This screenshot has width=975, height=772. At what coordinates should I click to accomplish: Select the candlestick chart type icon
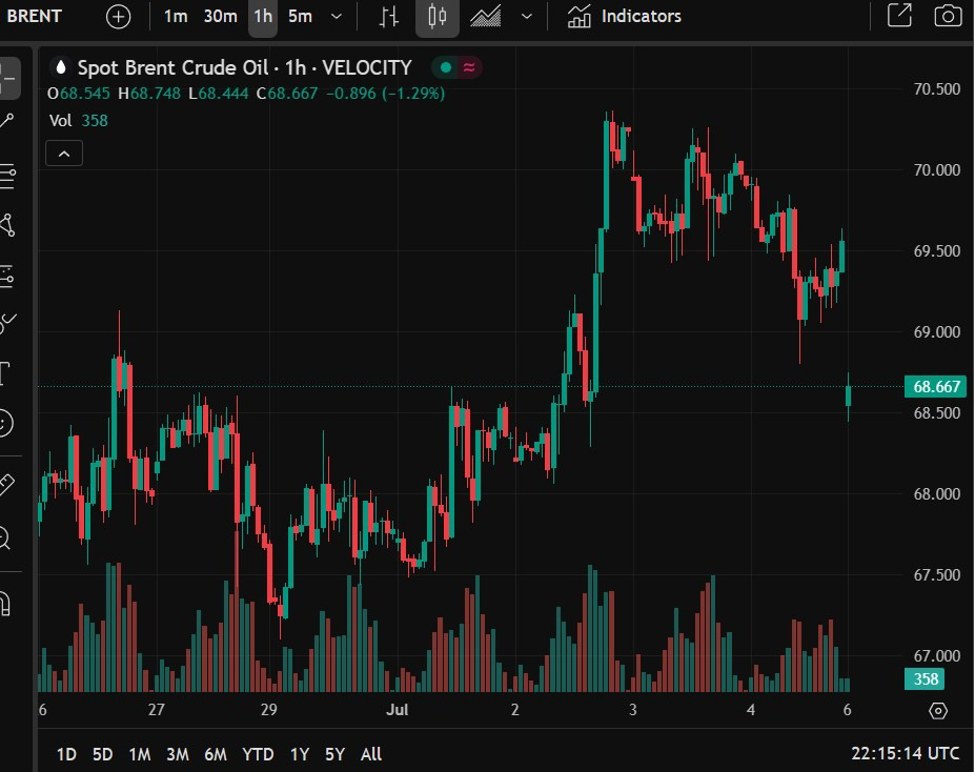pos(437,16)
